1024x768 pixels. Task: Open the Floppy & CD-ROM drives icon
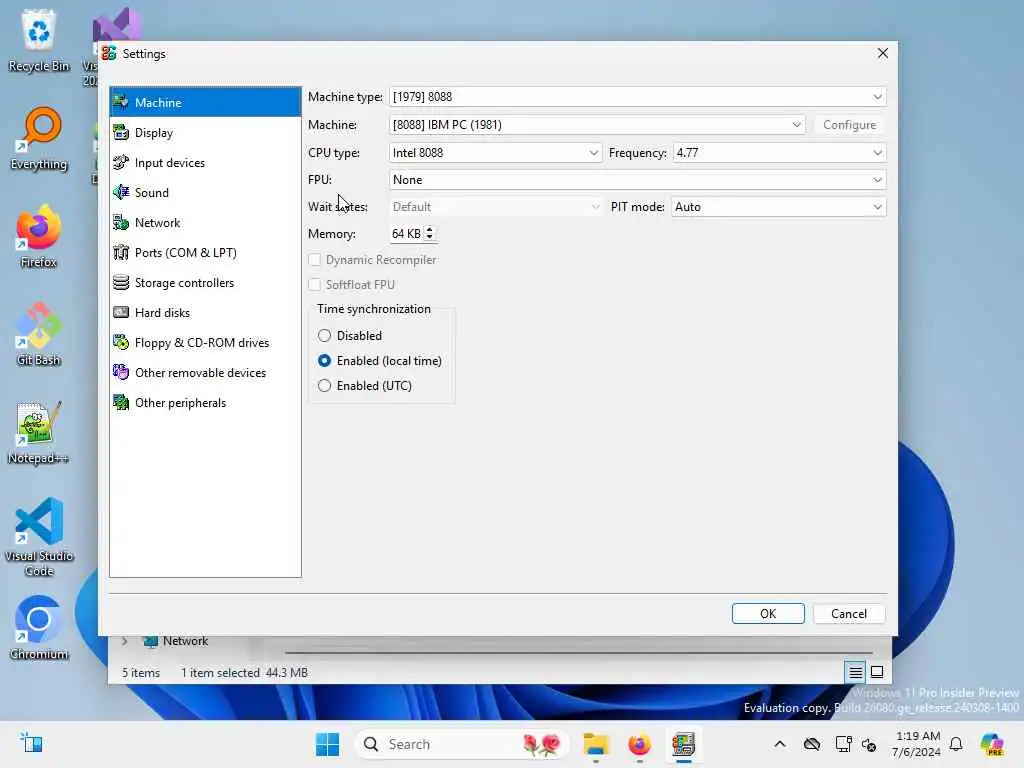(121, 342)
